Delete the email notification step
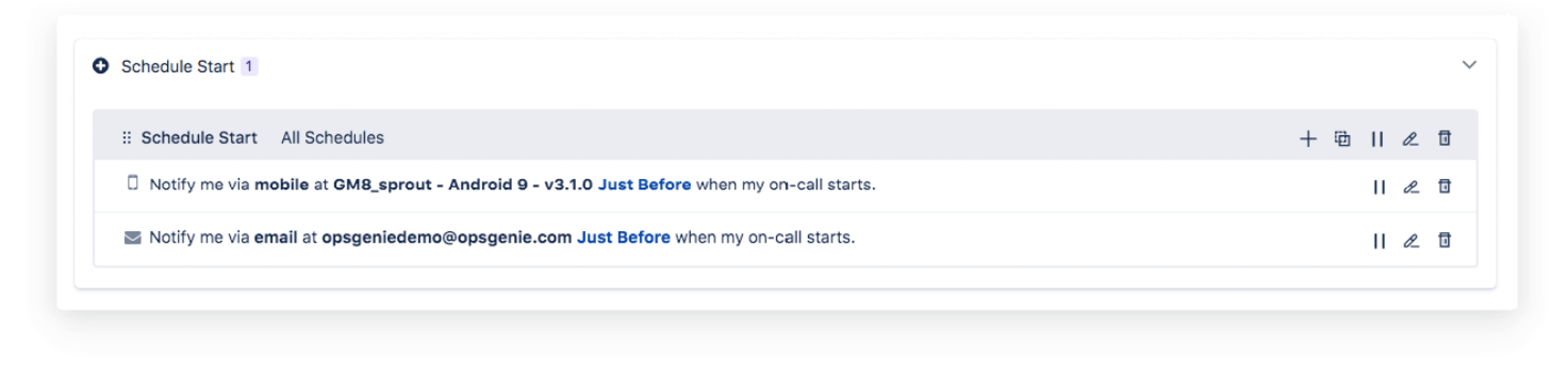The height and width of the screenshot is (377, 1568). pos(1444,240)
